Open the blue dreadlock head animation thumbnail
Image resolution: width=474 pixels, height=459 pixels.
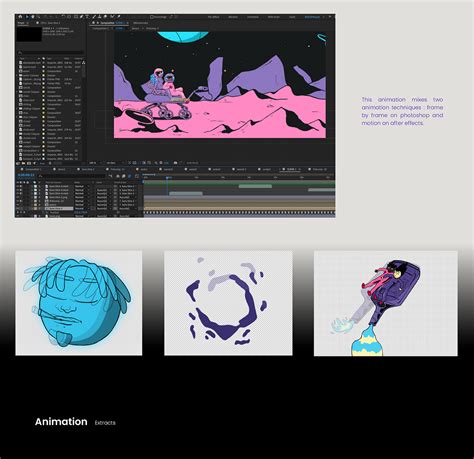click(79, 303)
